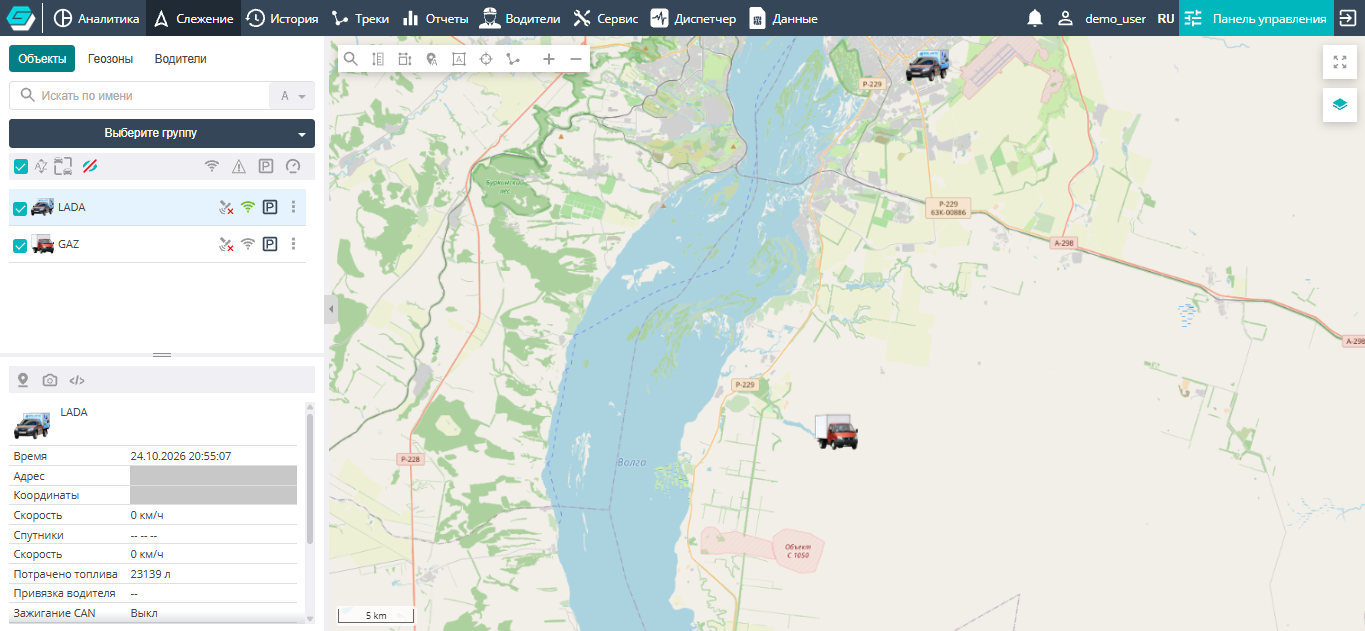This screenshot has height=631, width=1365.
Task: Toggle the parking column filter in header
Action: click(266, 166)
